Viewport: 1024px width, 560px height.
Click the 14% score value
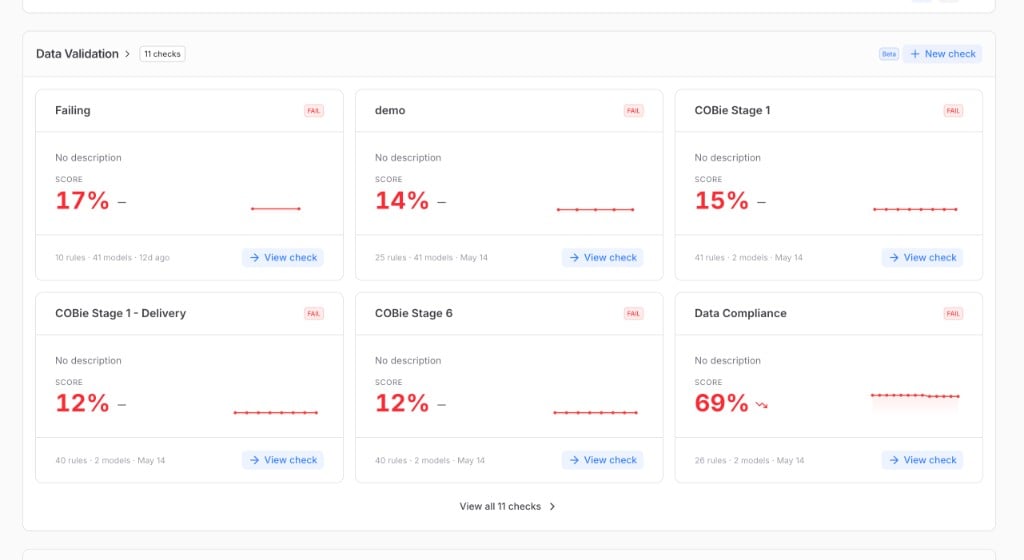[402, 200]
